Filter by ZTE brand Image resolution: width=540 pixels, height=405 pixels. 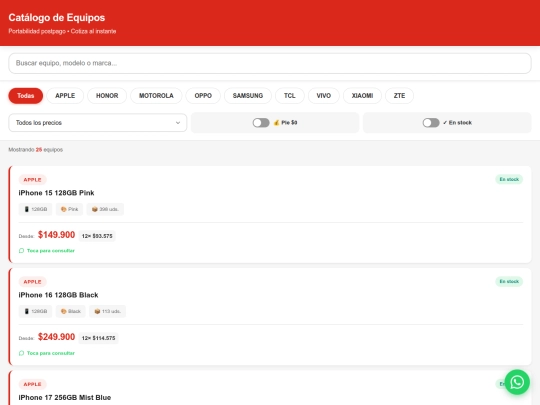click(x=399, y=96)
